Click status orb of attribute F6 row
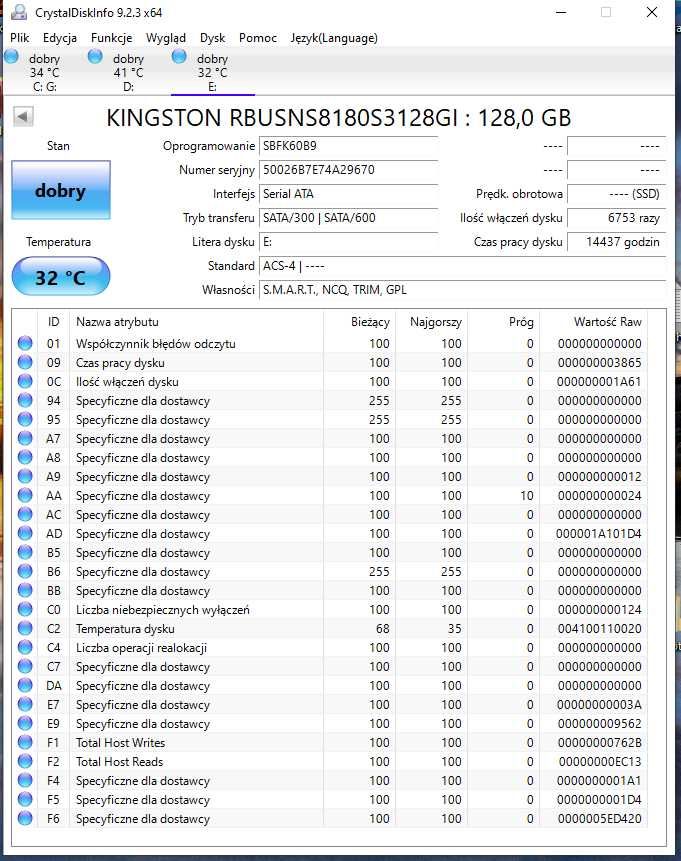681x861 pixels. [x=25, y=818]
